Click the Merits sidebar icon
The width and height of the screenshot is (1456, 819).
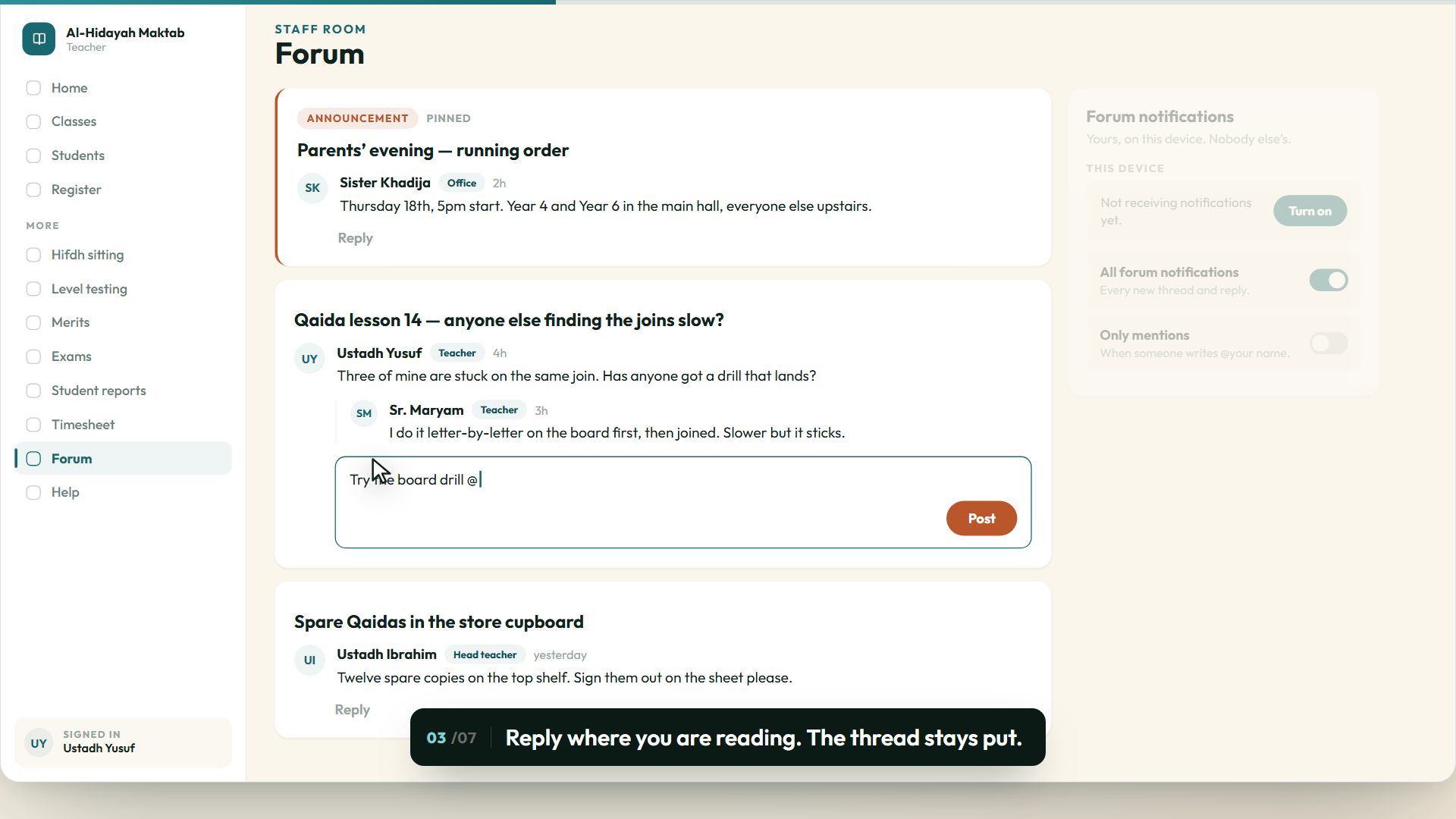click(x=33, y=322)
